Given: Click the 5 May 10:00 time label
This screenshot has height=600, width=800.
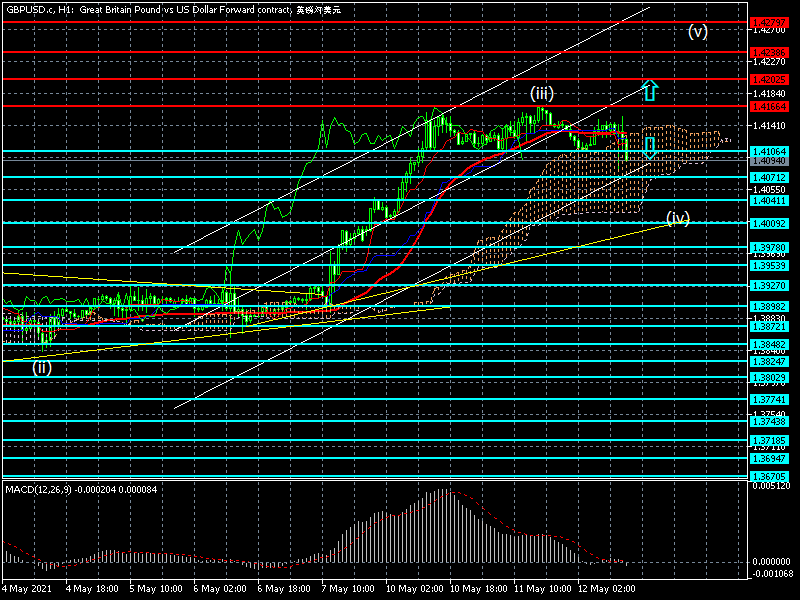Looking at the screenshot, I should pos(156,589).
